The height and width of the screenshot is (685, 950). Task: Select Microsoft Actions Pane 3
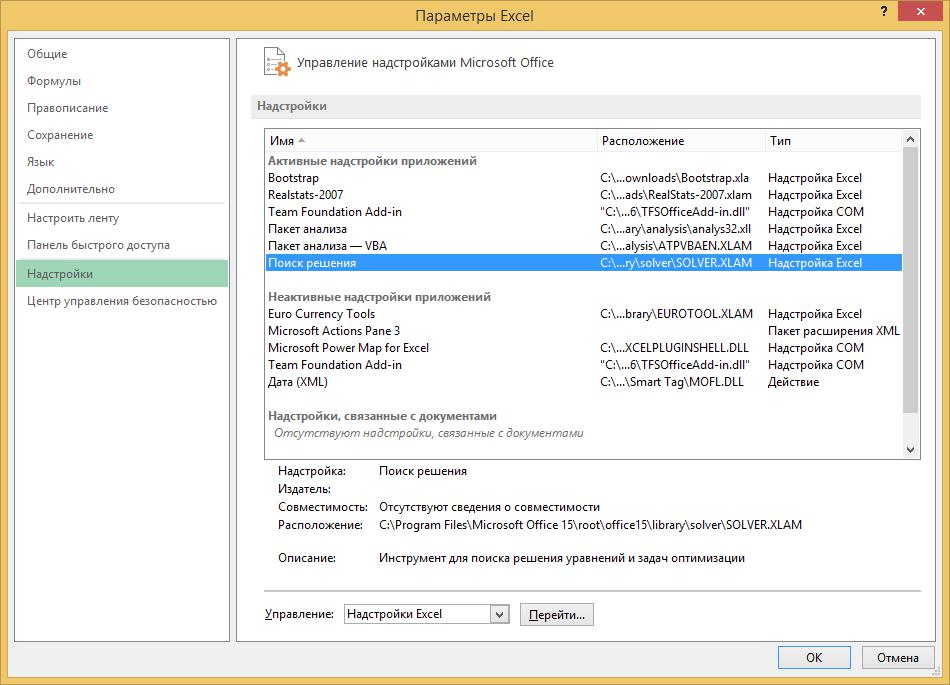(583, 331)
